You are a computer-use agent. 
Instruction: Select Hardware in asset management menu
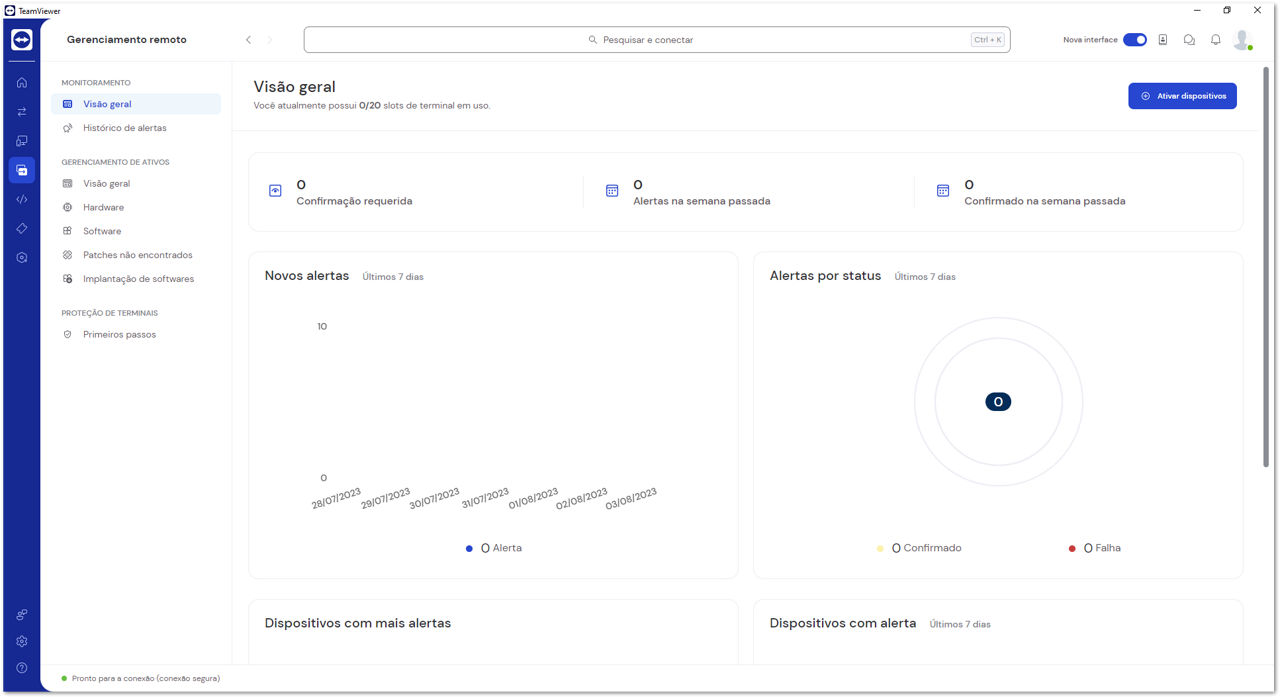(x=103, y=207)
